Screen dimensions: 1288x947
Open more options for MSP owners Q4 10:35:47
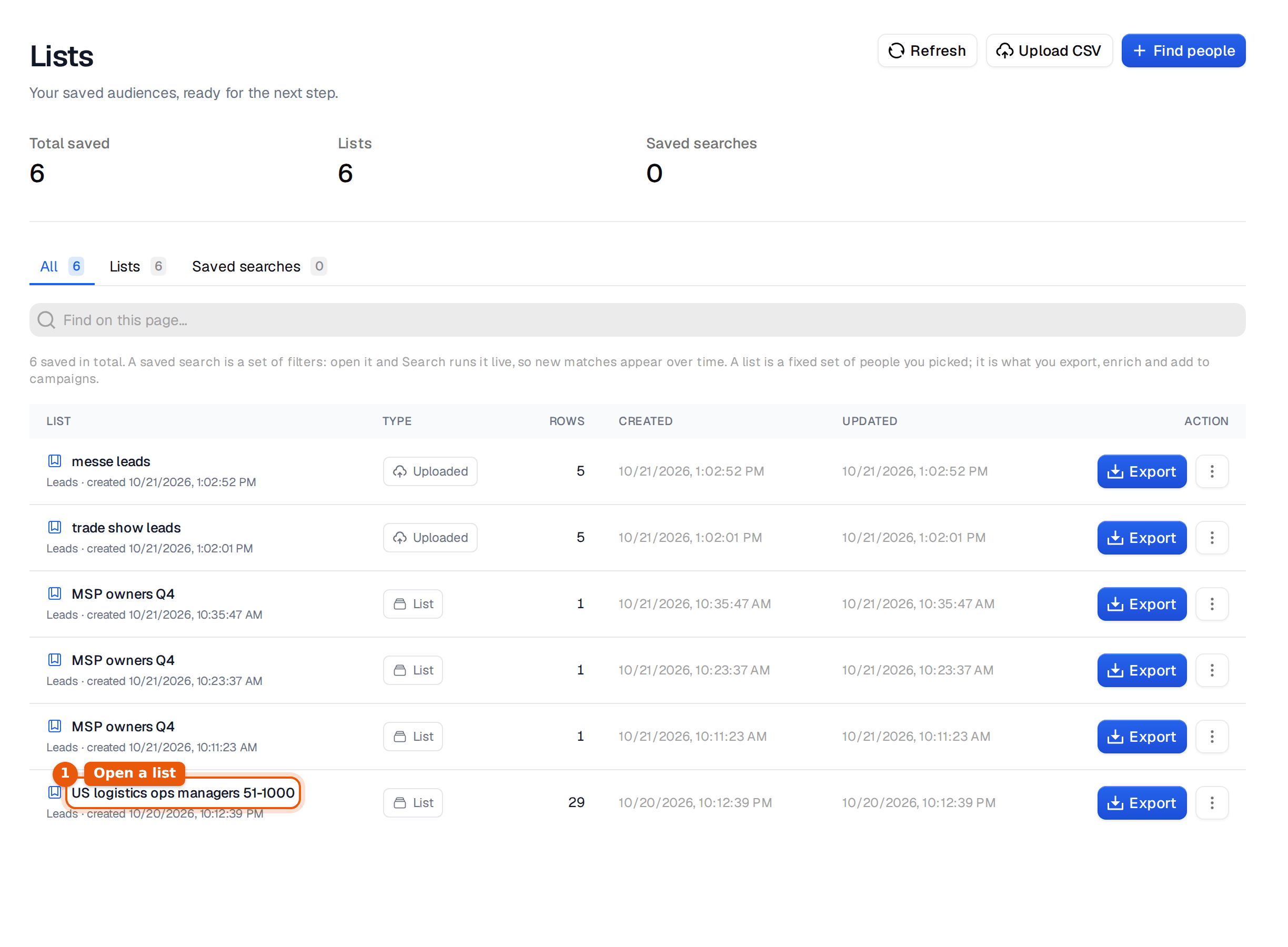[x=1211, y=603]
